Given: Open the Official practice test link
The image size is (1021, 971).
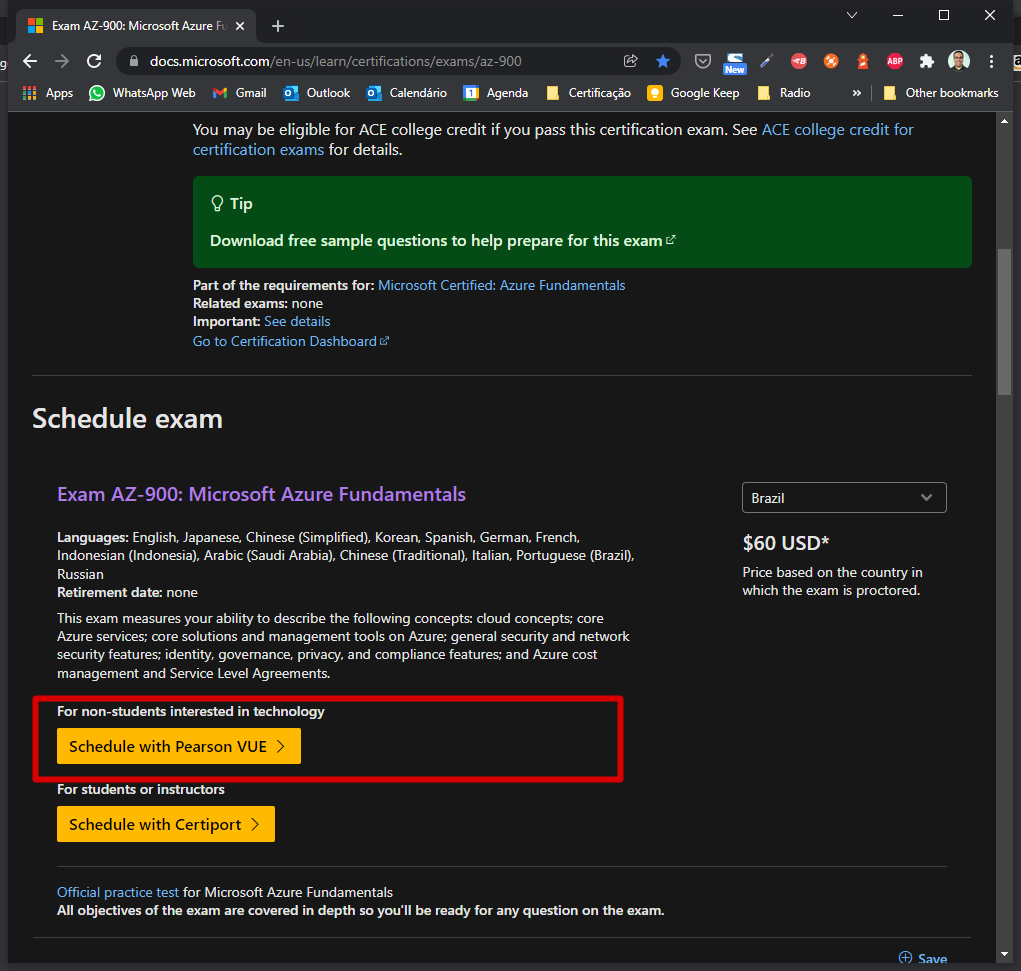Looking at the screenshot, I should coord(117,892).
